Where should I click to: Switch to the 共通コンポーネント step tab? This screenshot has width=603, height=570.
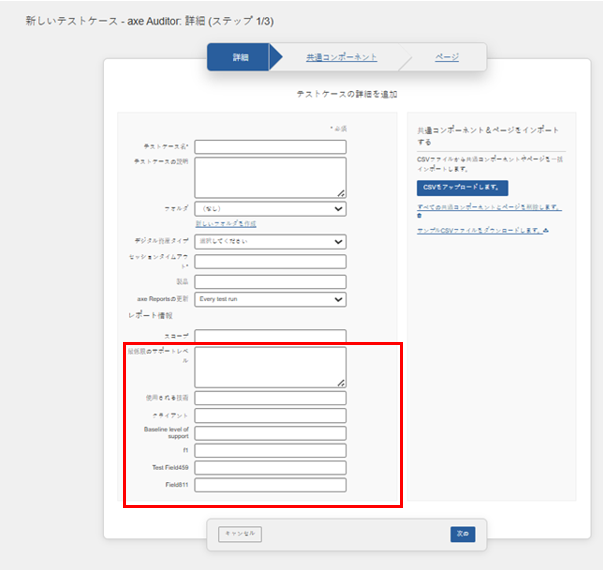341,58
